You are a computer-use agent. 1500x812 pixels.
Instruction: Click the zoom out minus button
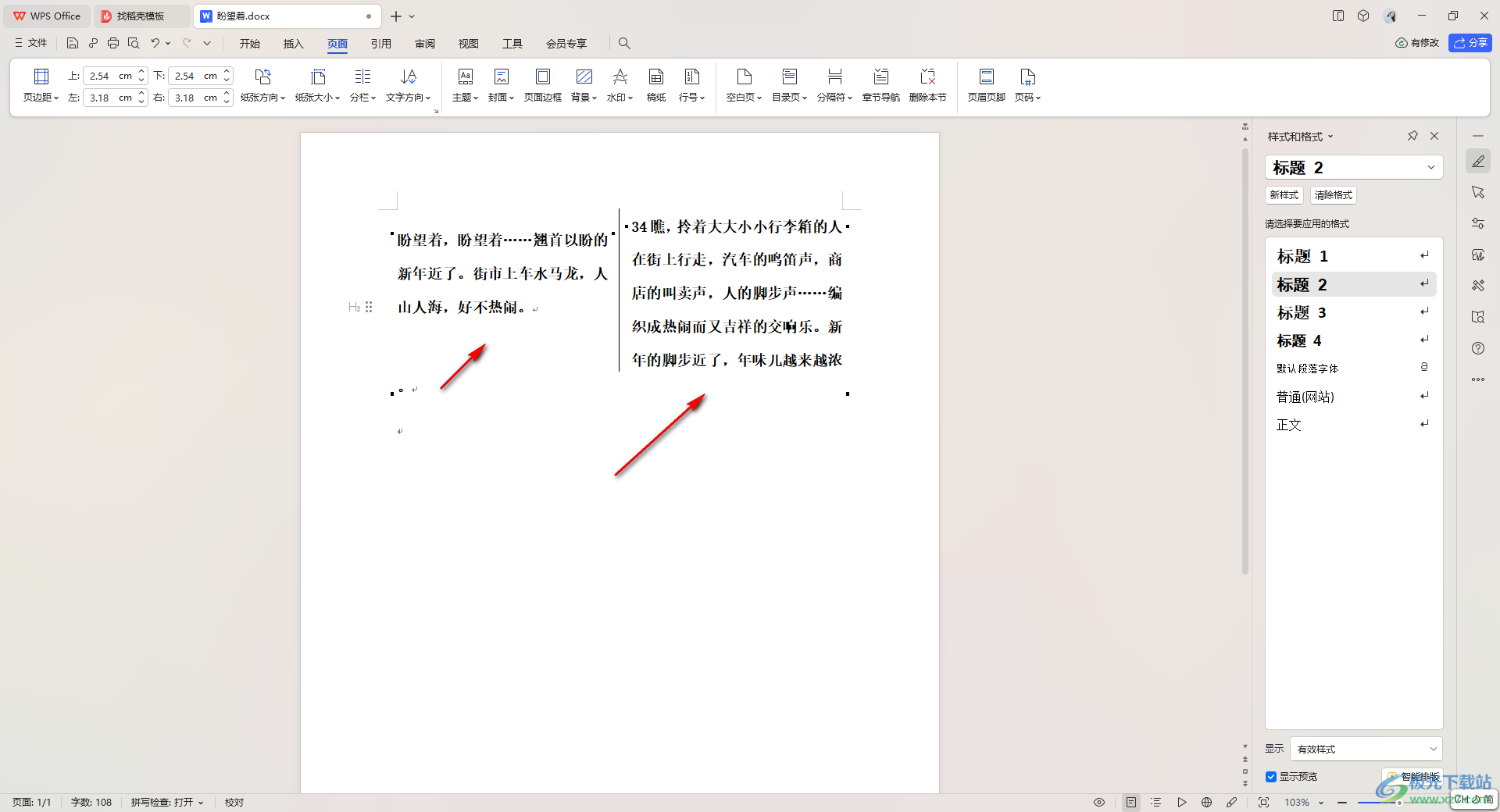(1342, 802)
